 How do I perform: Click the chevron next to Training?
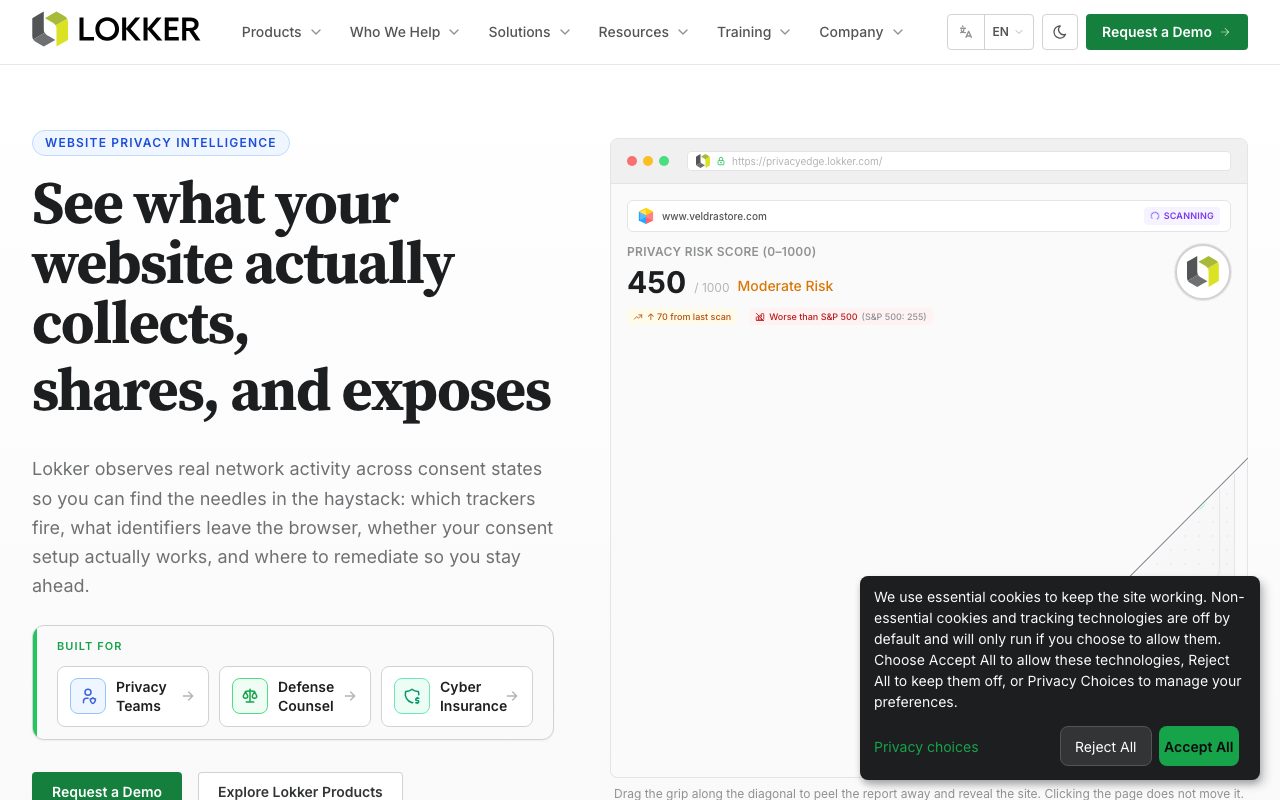tap(785, 32)
